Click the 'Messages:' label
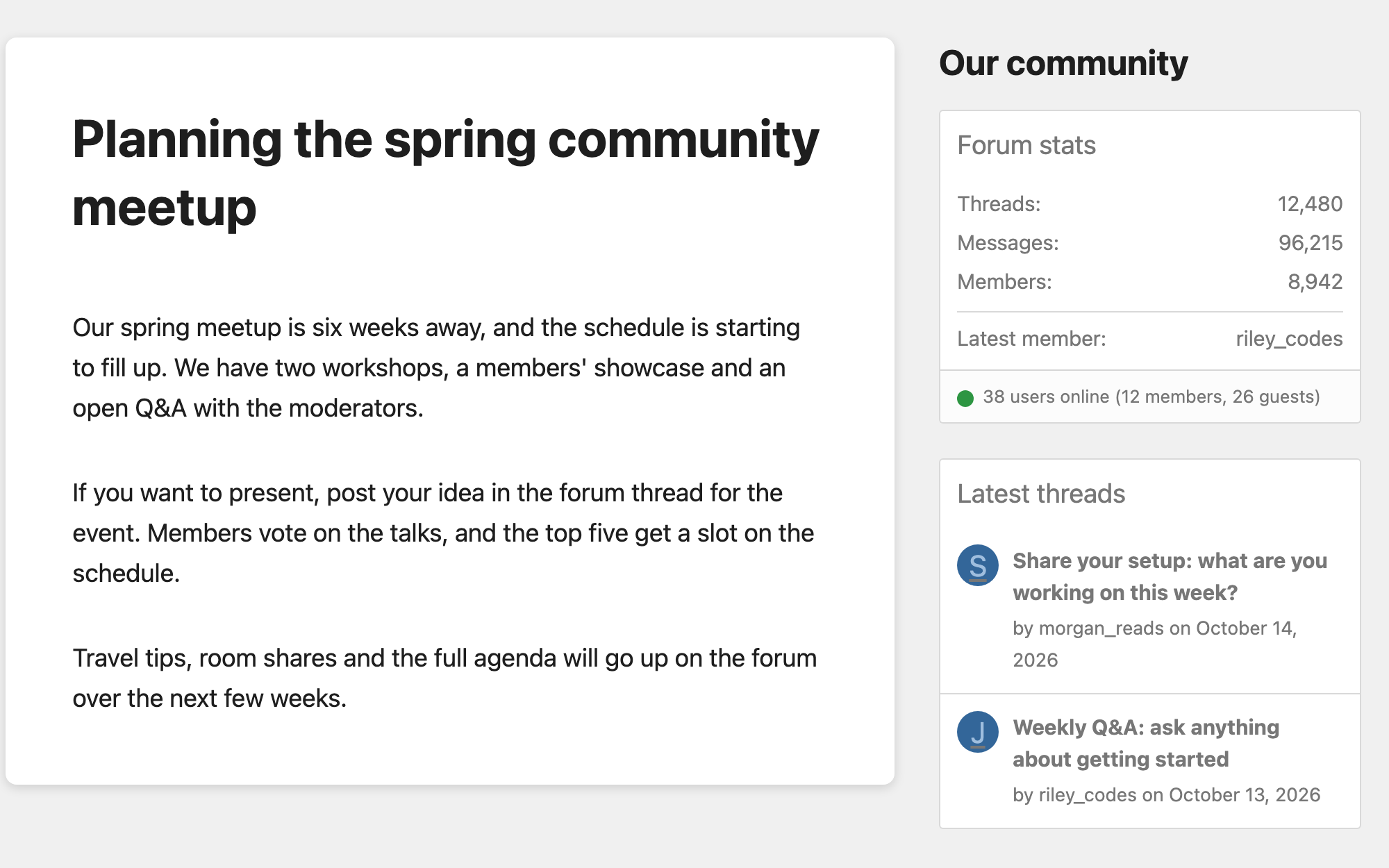 coord(1008,242)
